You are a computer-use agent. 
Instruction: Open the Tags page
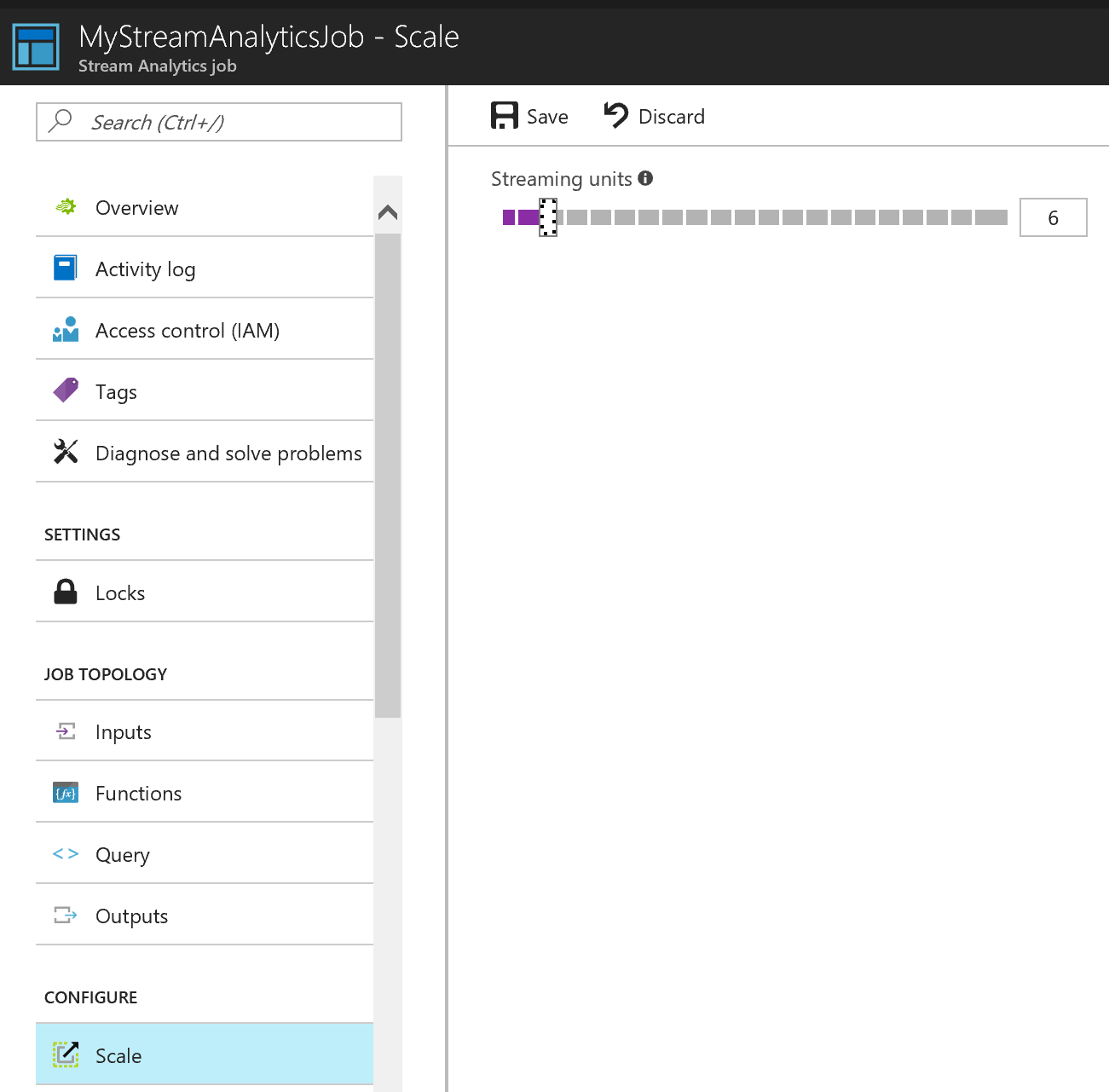[x=205, y=391]
